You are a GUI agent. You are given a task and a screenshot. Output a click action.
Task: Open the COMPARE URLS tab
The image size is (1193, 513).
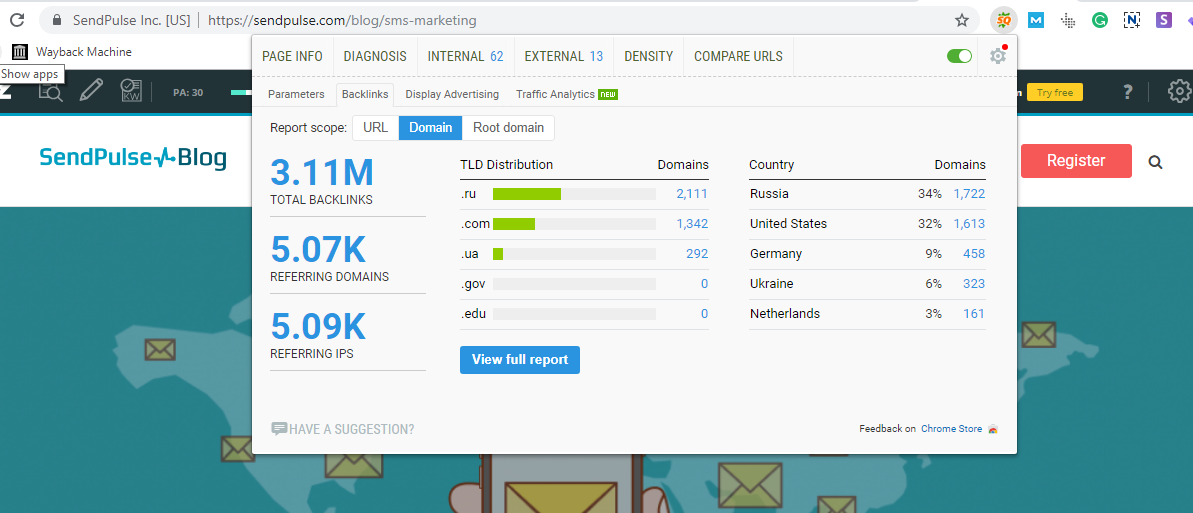pos(738,56)
